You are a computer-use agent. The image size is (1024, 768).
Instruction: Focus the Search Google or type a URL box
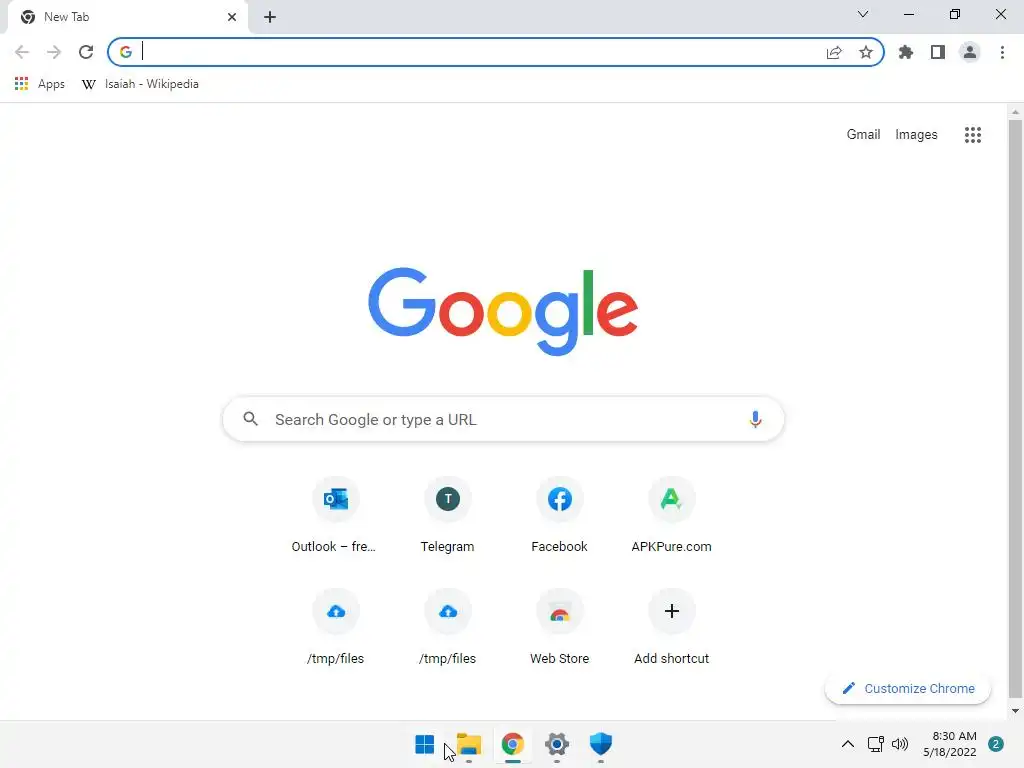(503, 419)
